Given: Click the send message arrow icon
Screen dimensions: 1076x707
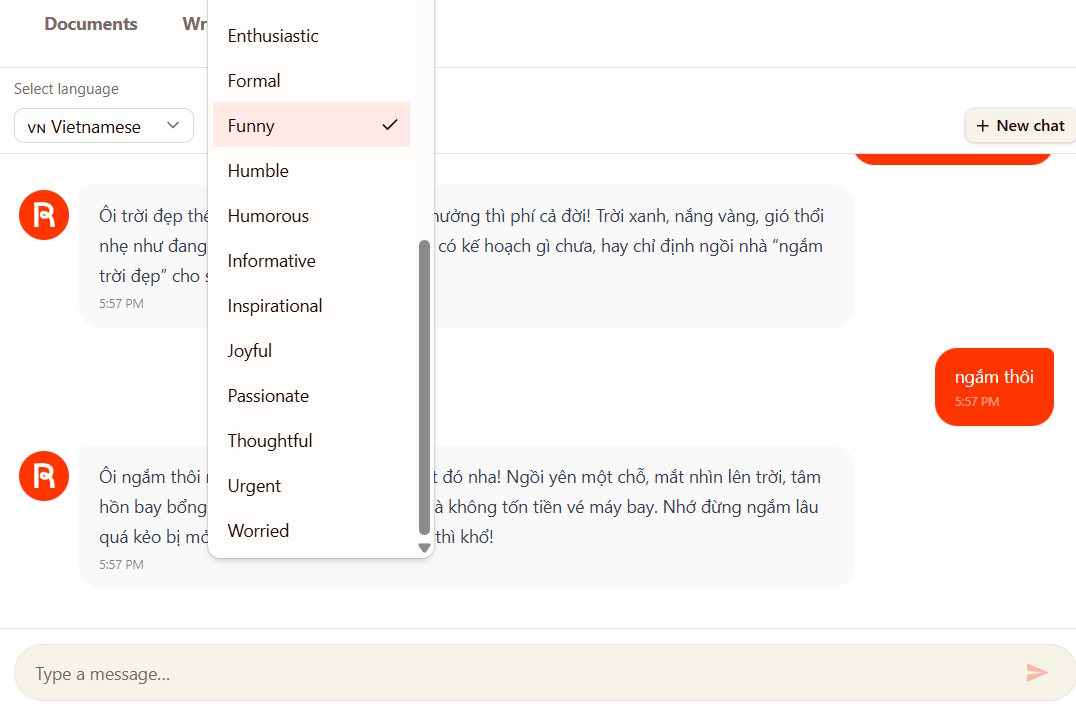Looking at the screenshot, I should (x=1036, y=673).
